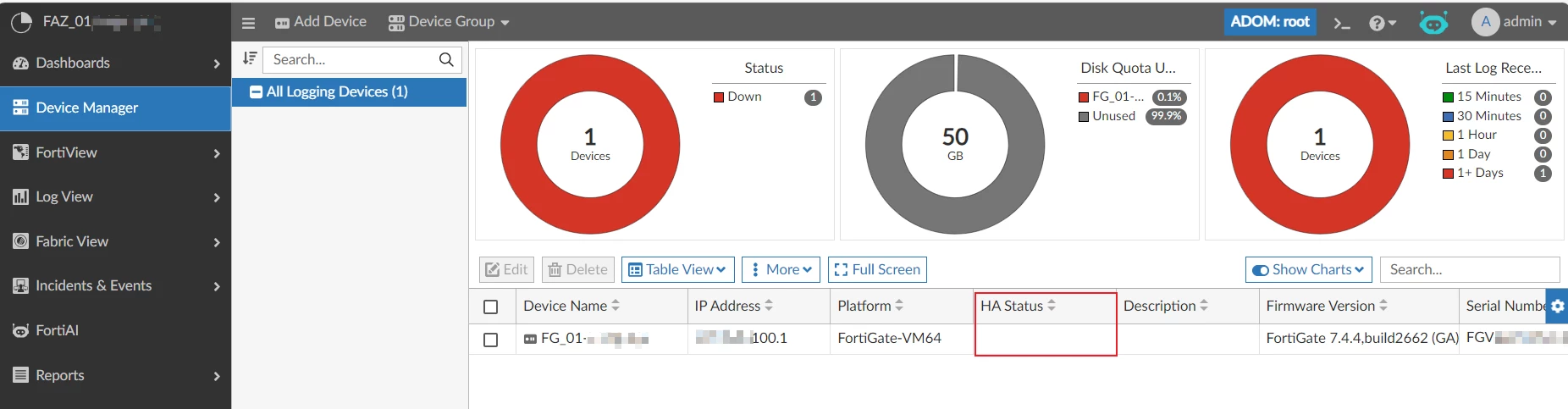The image size is (1568, 409).
Task: Open the admin user dropdown
Action: (x=1531, y=22)
